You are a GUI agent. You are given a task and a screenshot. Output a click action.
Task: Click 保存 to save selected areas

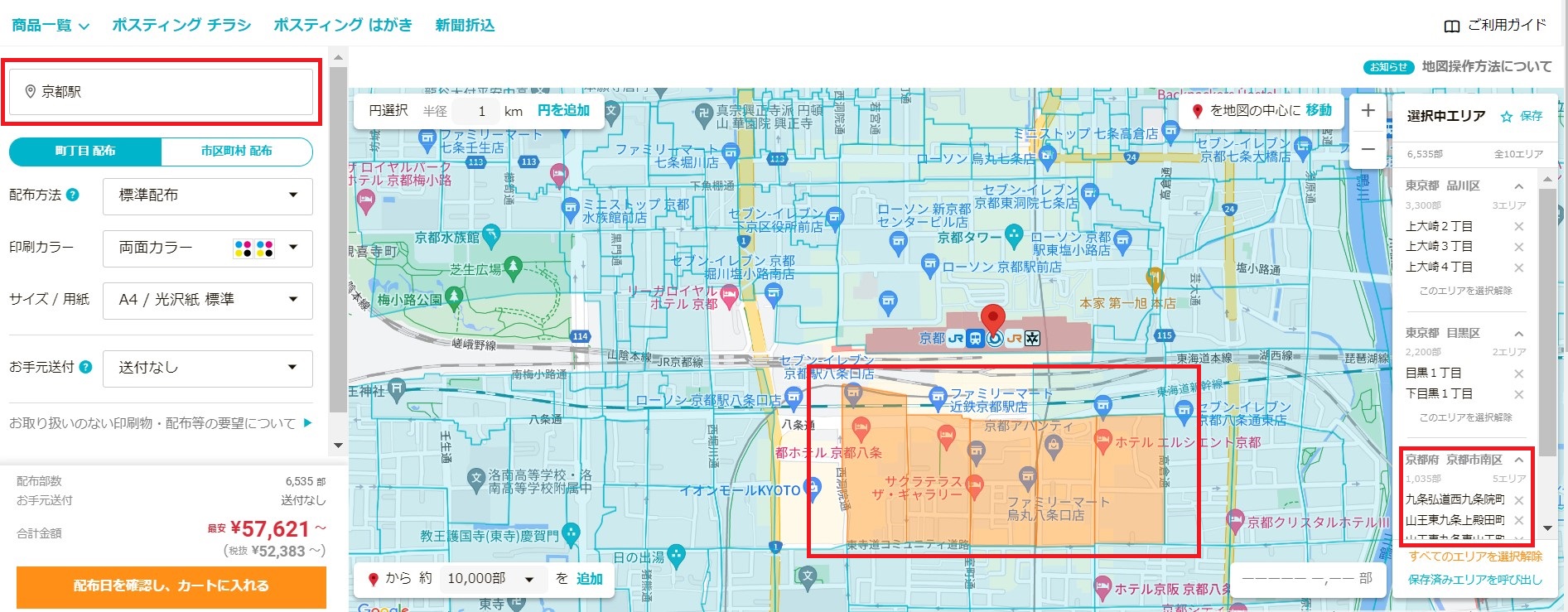point(1532,117)
